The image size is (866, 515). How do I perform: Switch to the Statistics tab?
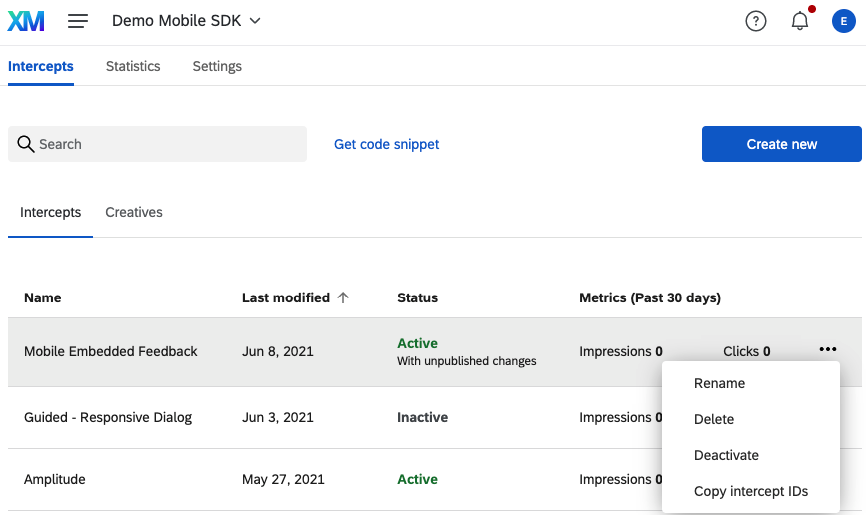pos(133,66)
